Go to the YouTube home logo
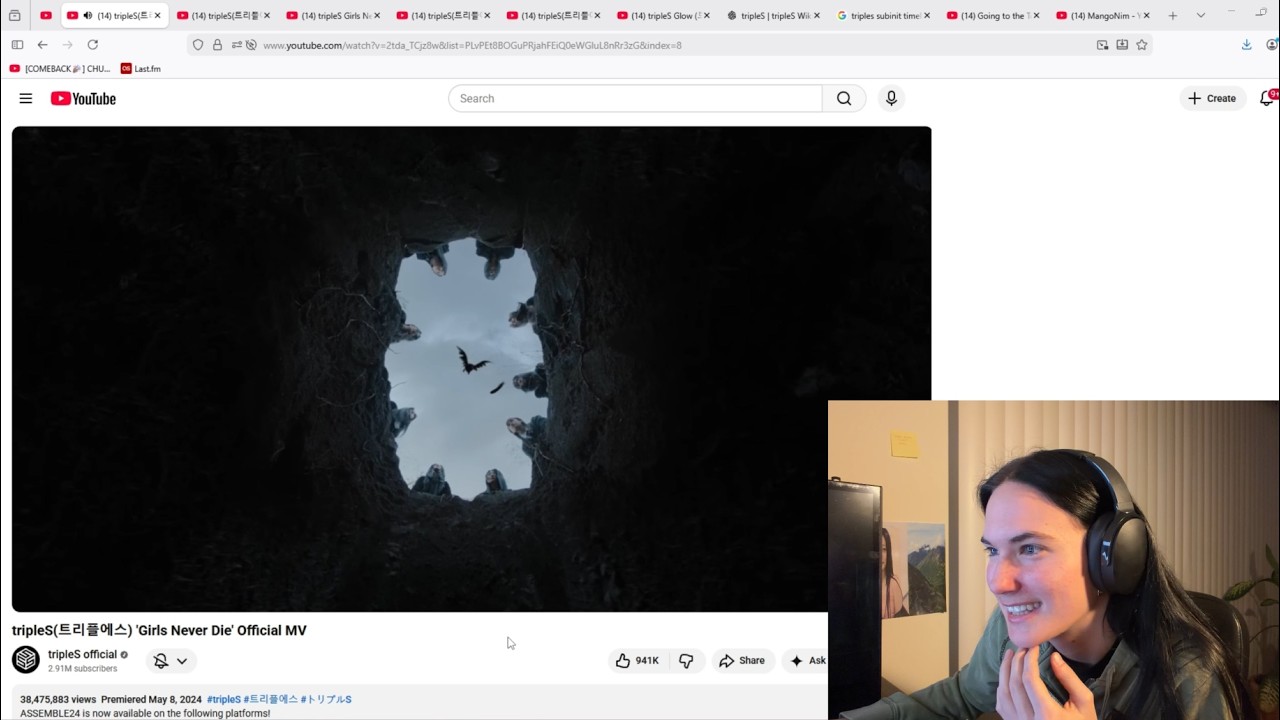 [x=83, y=98]
